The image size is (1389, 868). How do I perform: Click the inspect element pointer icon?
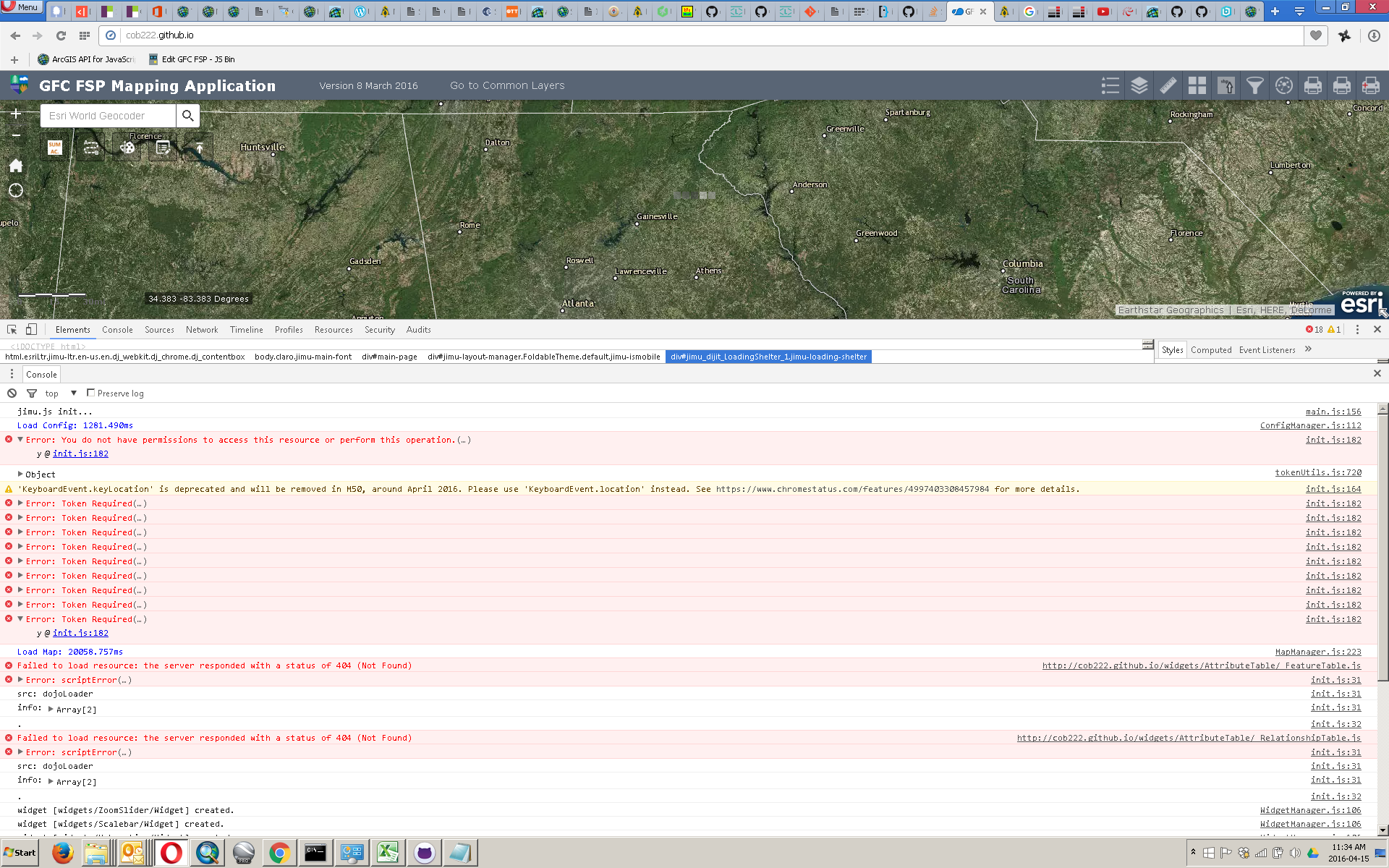click(12, 329)
